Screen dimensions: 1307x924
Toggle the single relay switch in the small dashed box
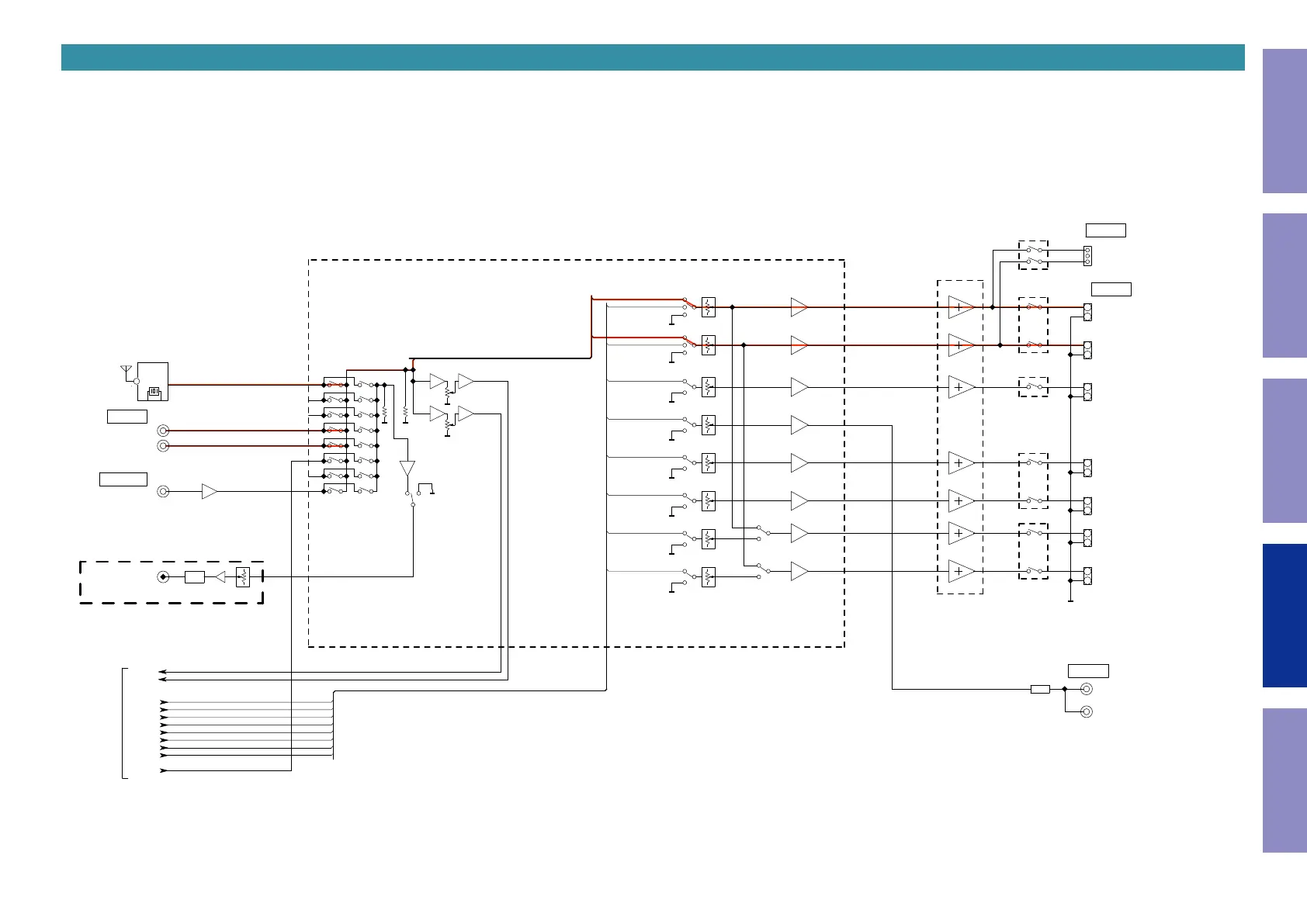[1033, 386]
